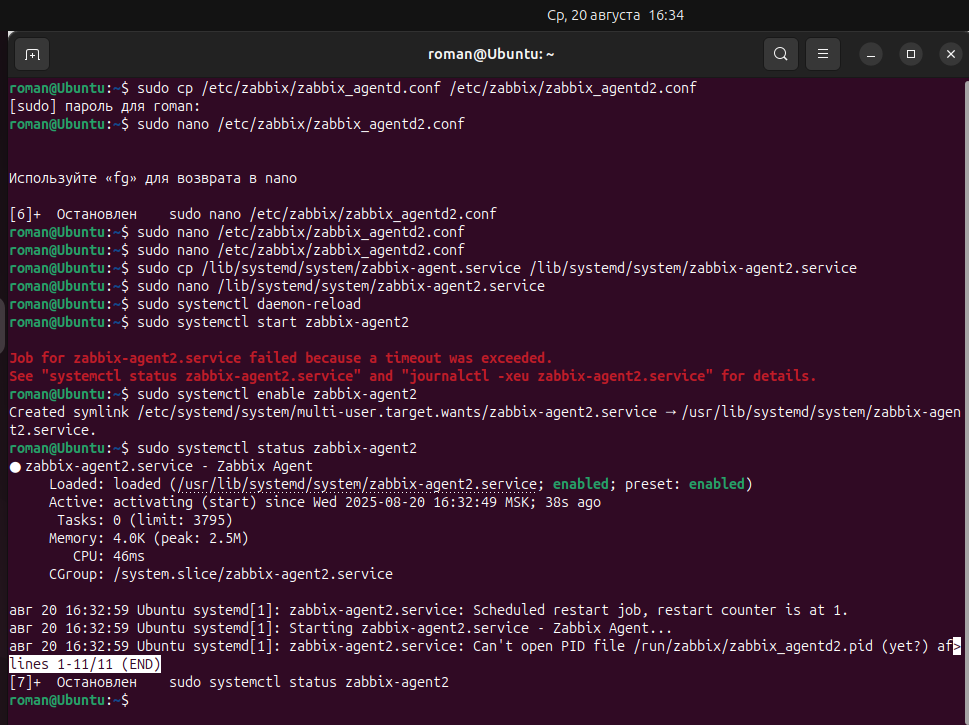Click the white status dot beside zabbix-agent2.service
The height and width of the screenshot is (725, 969).
point(15,467)
